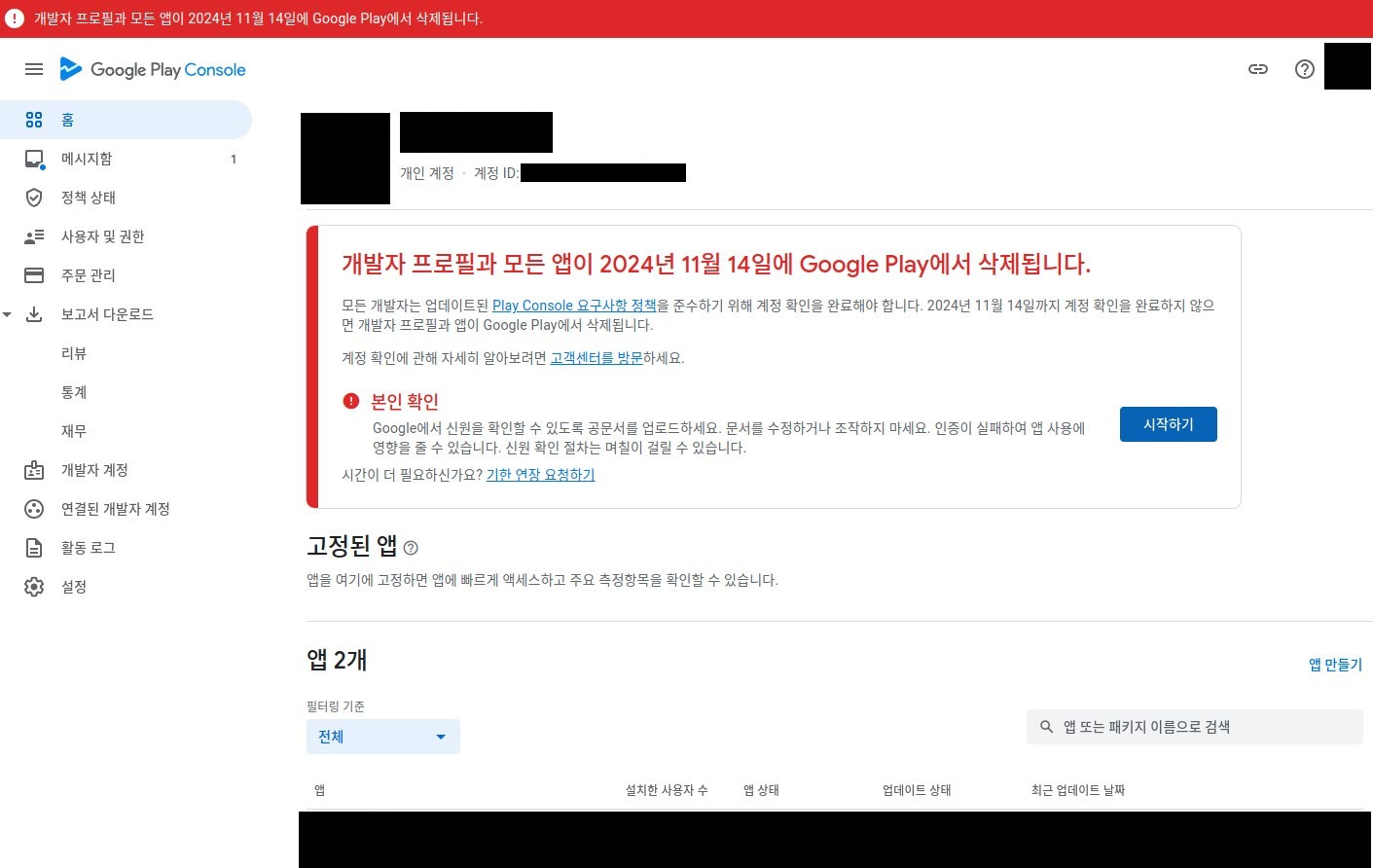Click the app search input field
Screen dimensions: 1373x868
[1195, 727]
